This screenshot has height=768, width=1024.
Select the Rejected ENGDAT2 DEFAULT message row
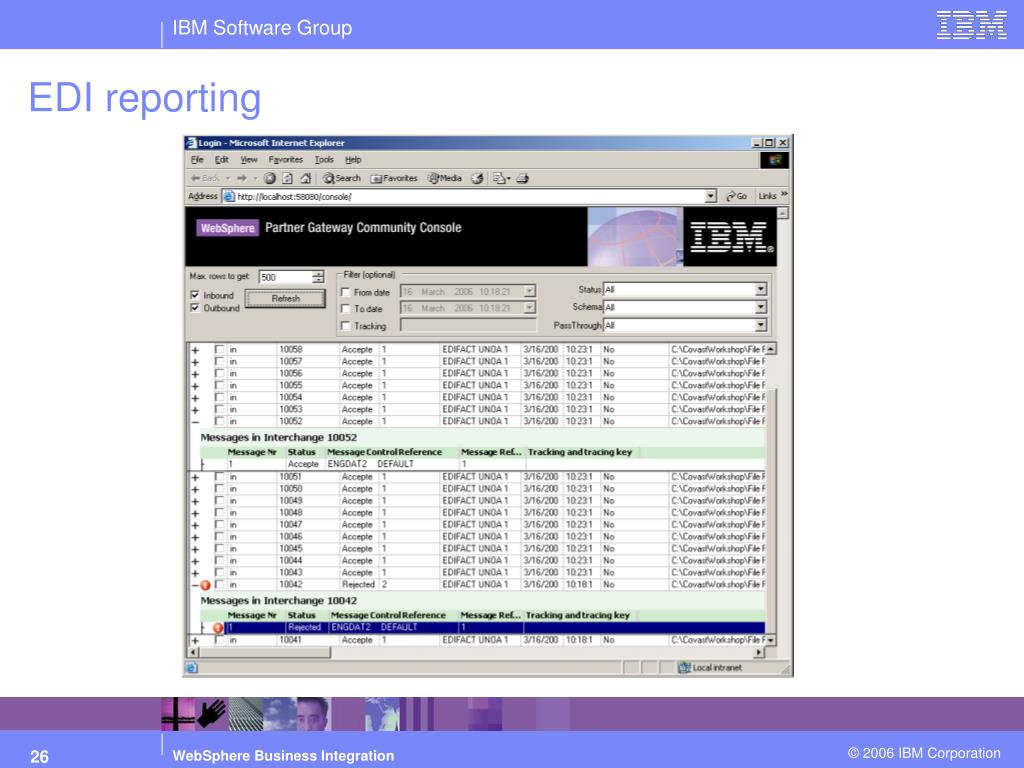tap(495, 628)
